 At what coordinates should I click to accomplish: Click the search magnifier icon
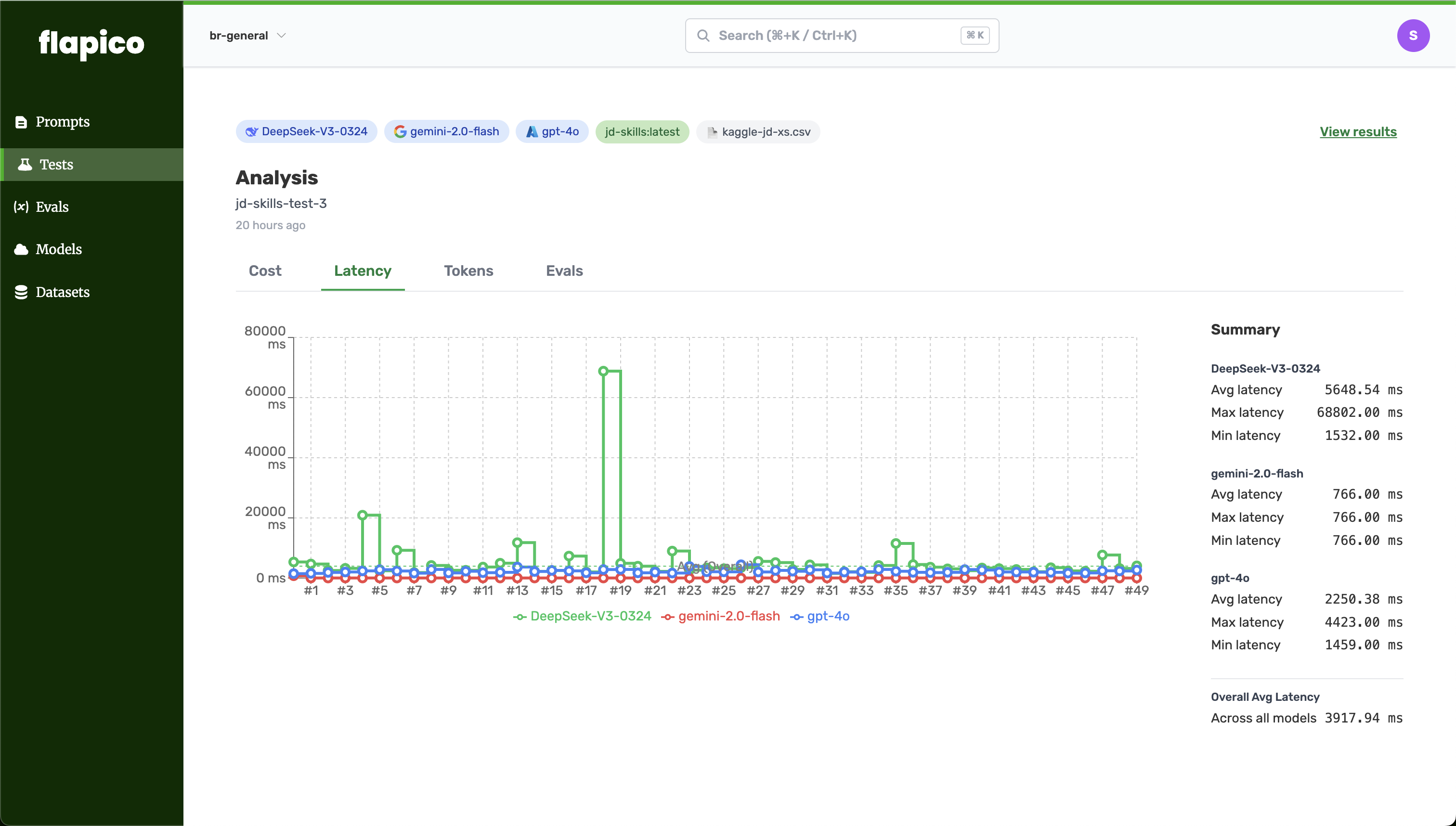[703, 36]
